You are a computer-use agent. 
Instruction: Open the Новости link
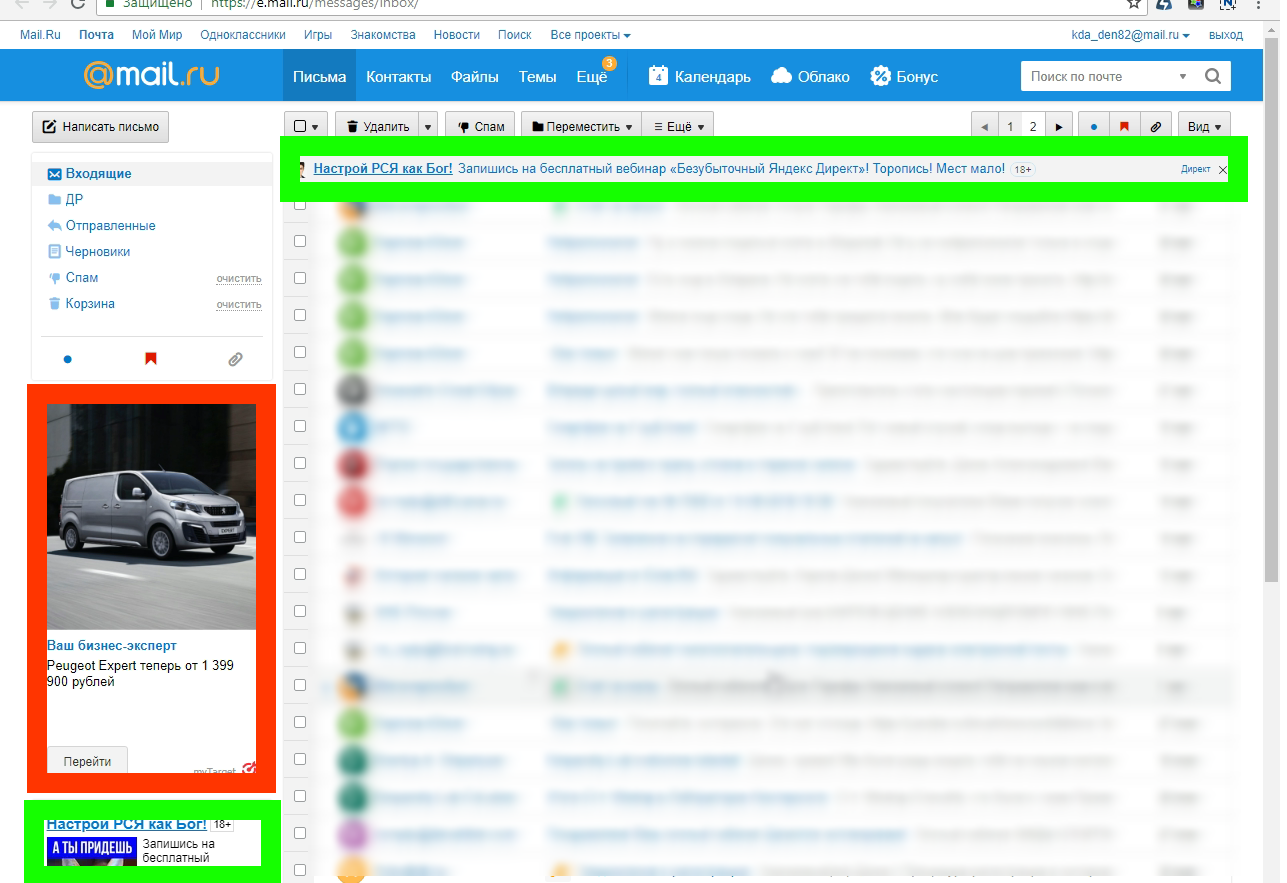coord(457,35)
